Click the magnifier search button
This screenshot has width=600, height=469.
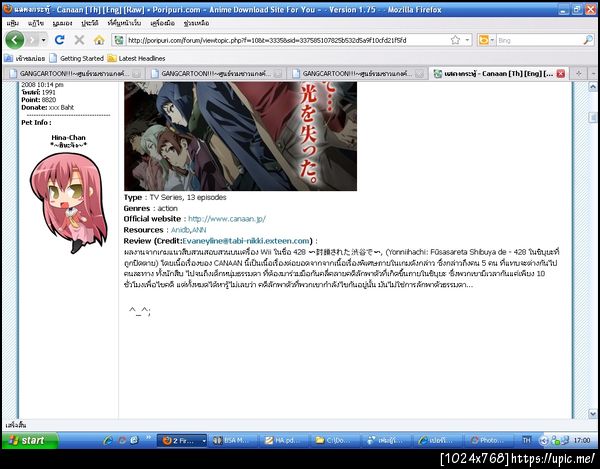pyautogui.click(x=588, y=40)
